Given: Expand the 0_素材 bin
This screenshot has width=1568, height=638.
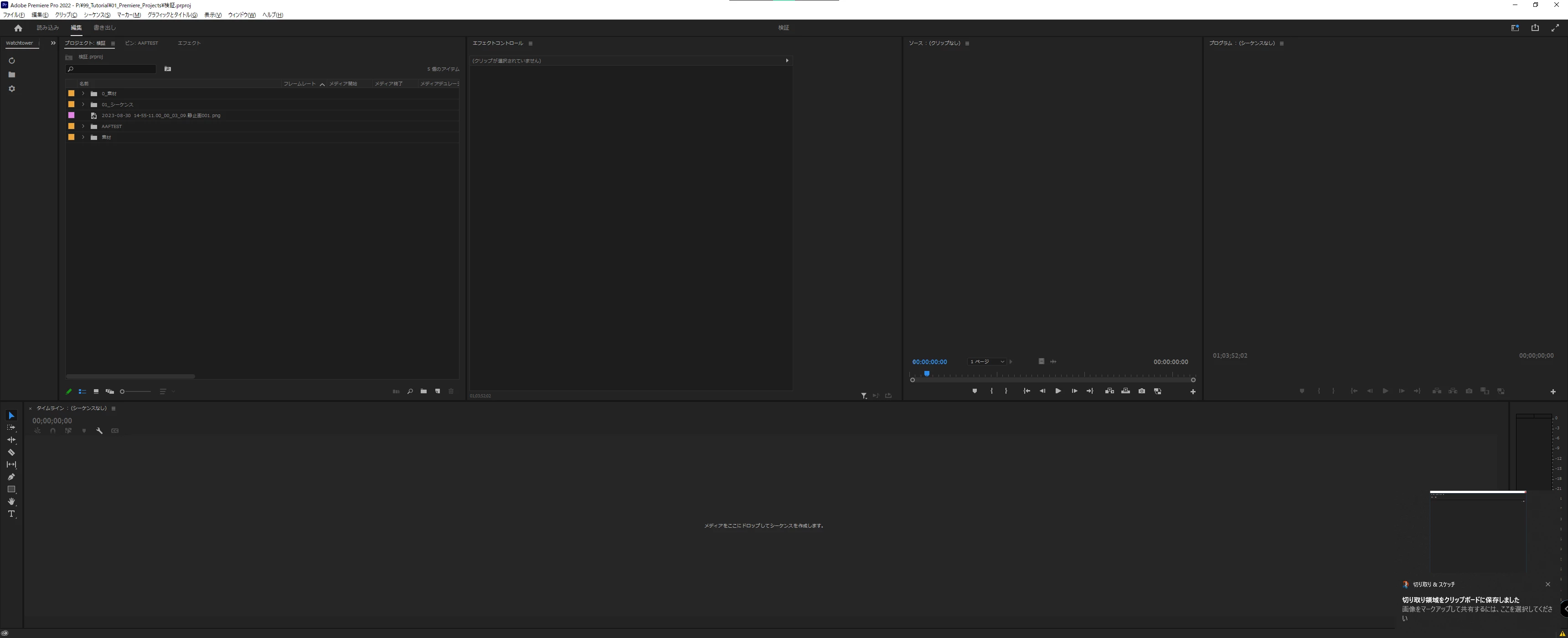Looking at the screenshot, I should point(83,93).
